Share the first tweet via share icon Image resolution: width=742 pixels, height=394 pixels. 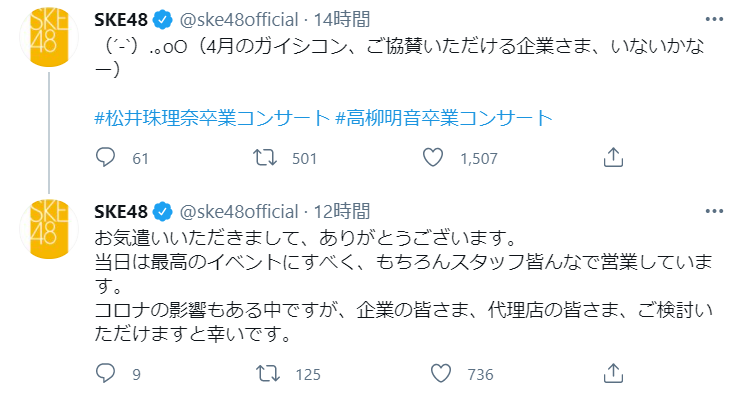[x=613, y=158]
